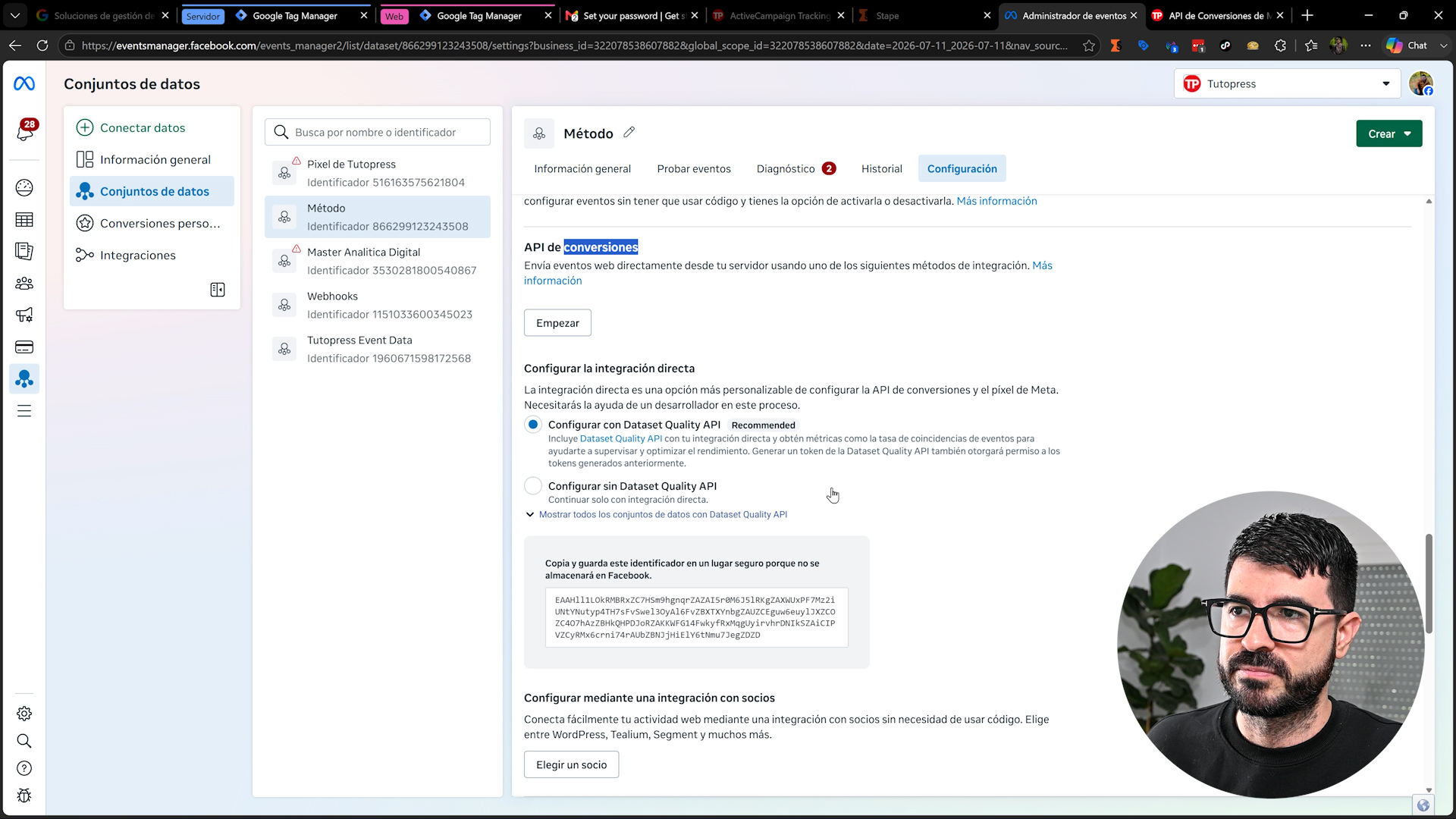
Task: Open help question mark icon
Action: pos(24,768)
